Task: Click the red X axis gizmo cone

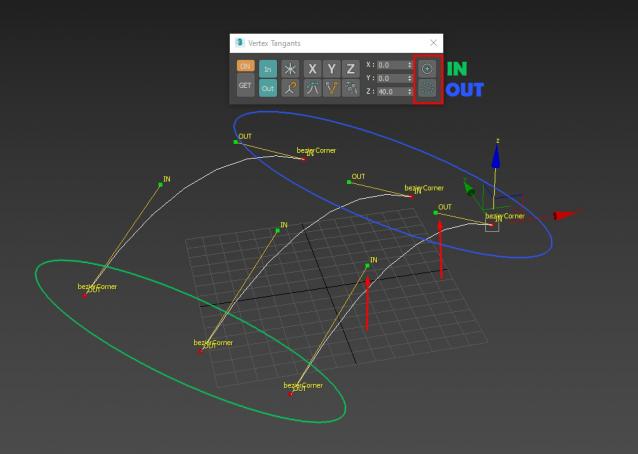Action: coord(565,215)
